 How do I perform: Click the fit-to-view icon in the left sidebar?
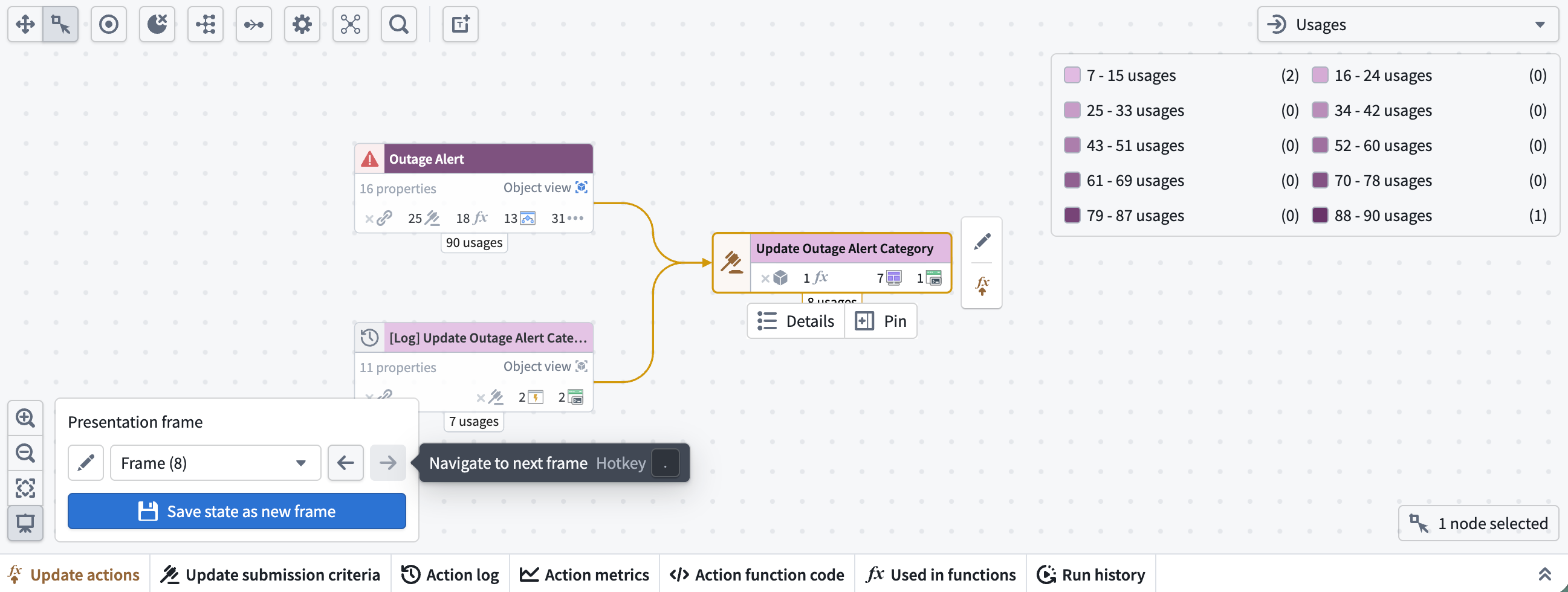25,487
